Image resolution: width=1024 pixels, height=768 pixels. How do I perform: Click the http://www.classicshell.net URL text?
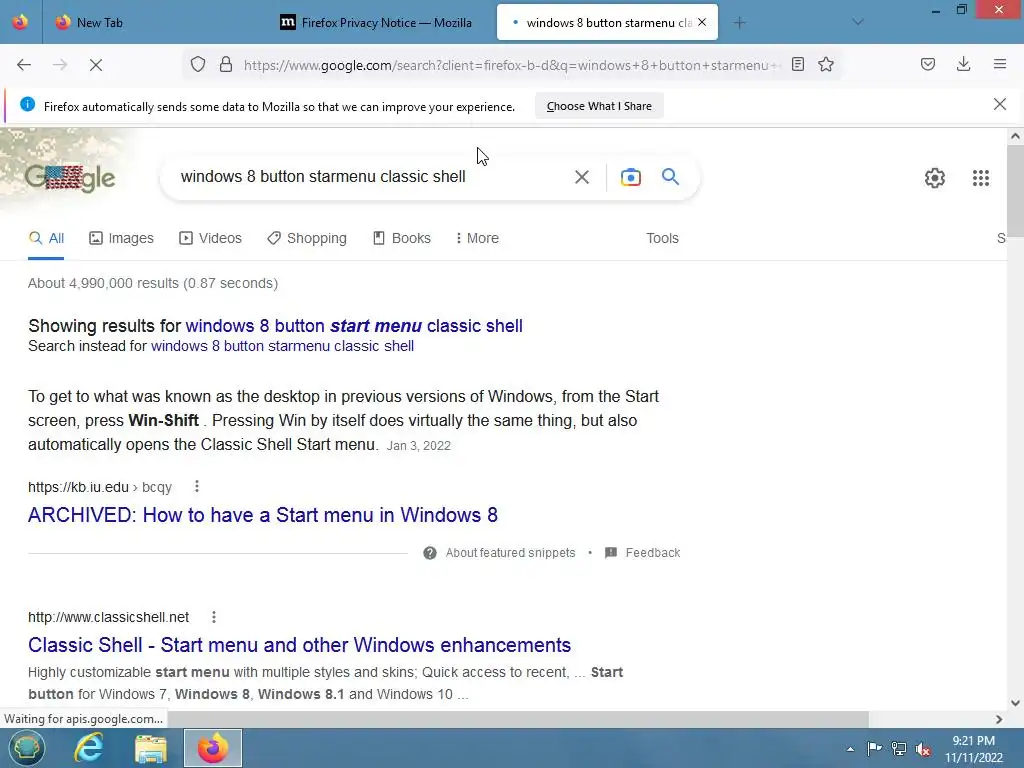pyautogui.click(x=108, y=617)
